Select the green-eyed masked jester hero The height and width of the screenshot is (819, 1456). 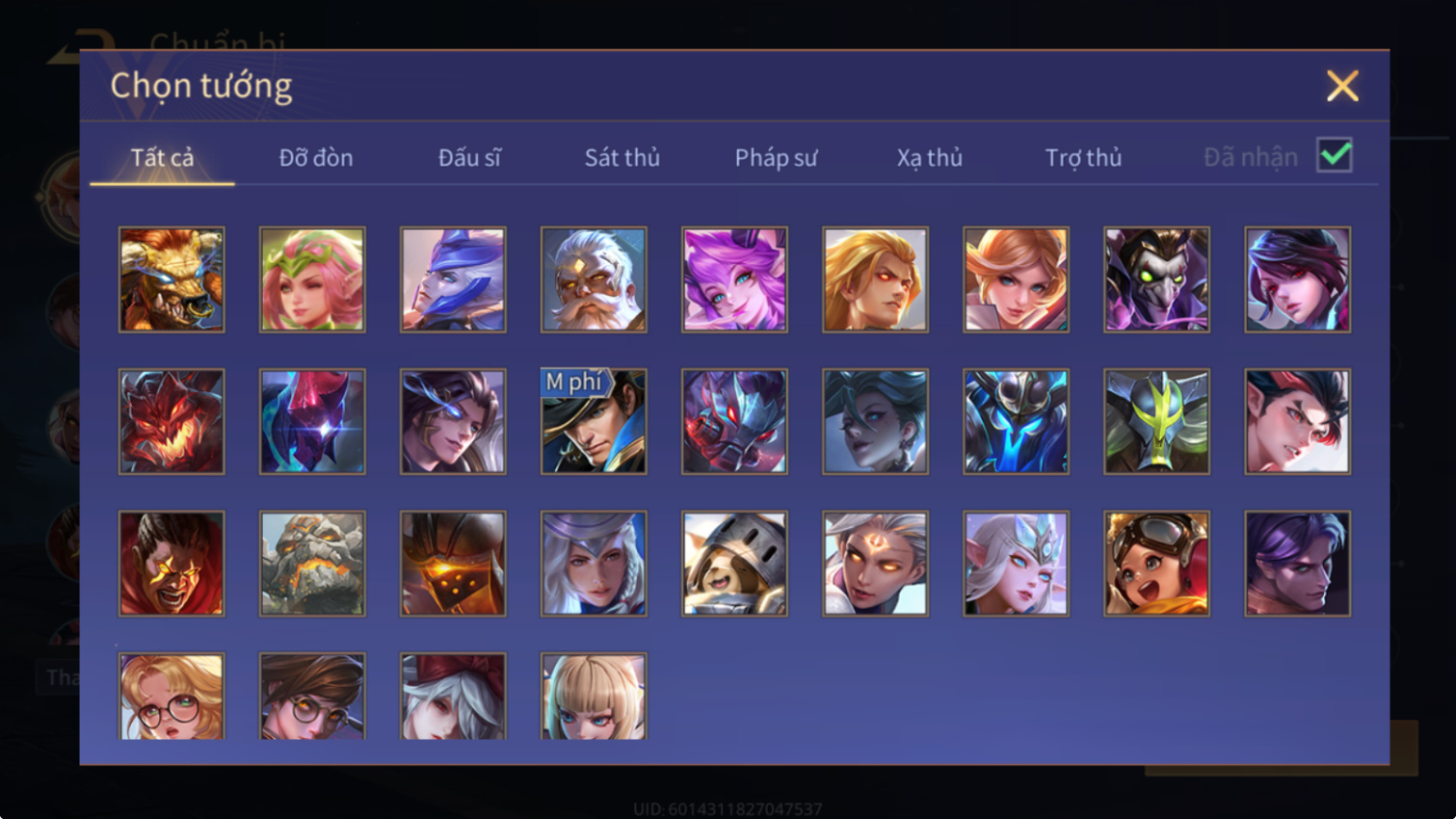point(1156,279)
